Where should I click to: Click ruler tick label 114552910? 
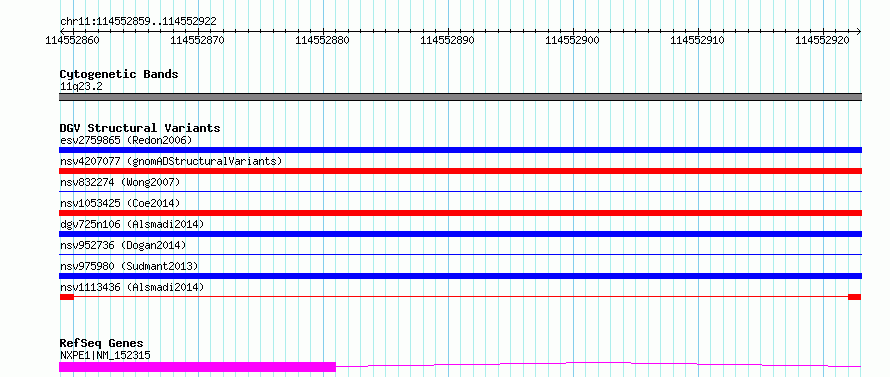(698, 40)
